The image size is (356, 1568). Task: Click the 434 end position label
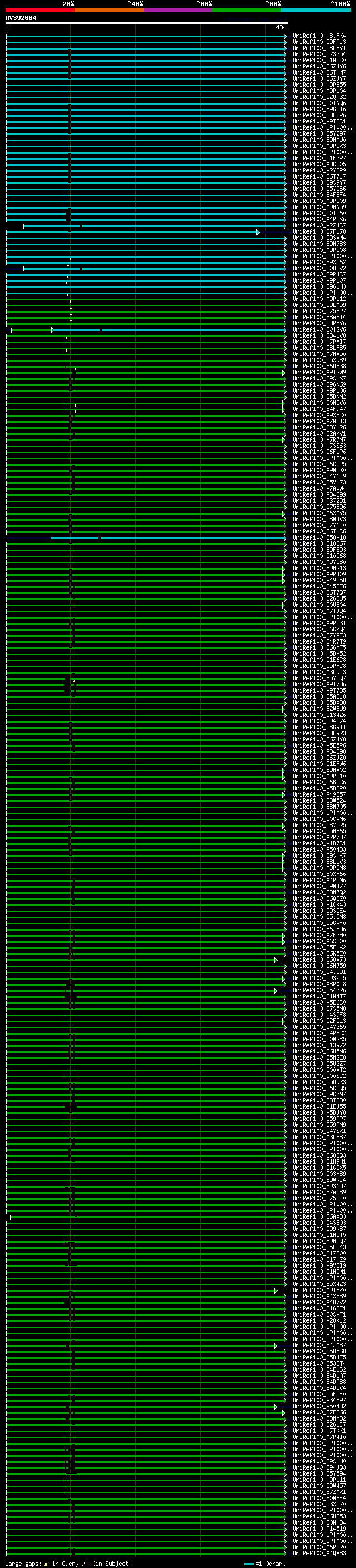(280, 27)
